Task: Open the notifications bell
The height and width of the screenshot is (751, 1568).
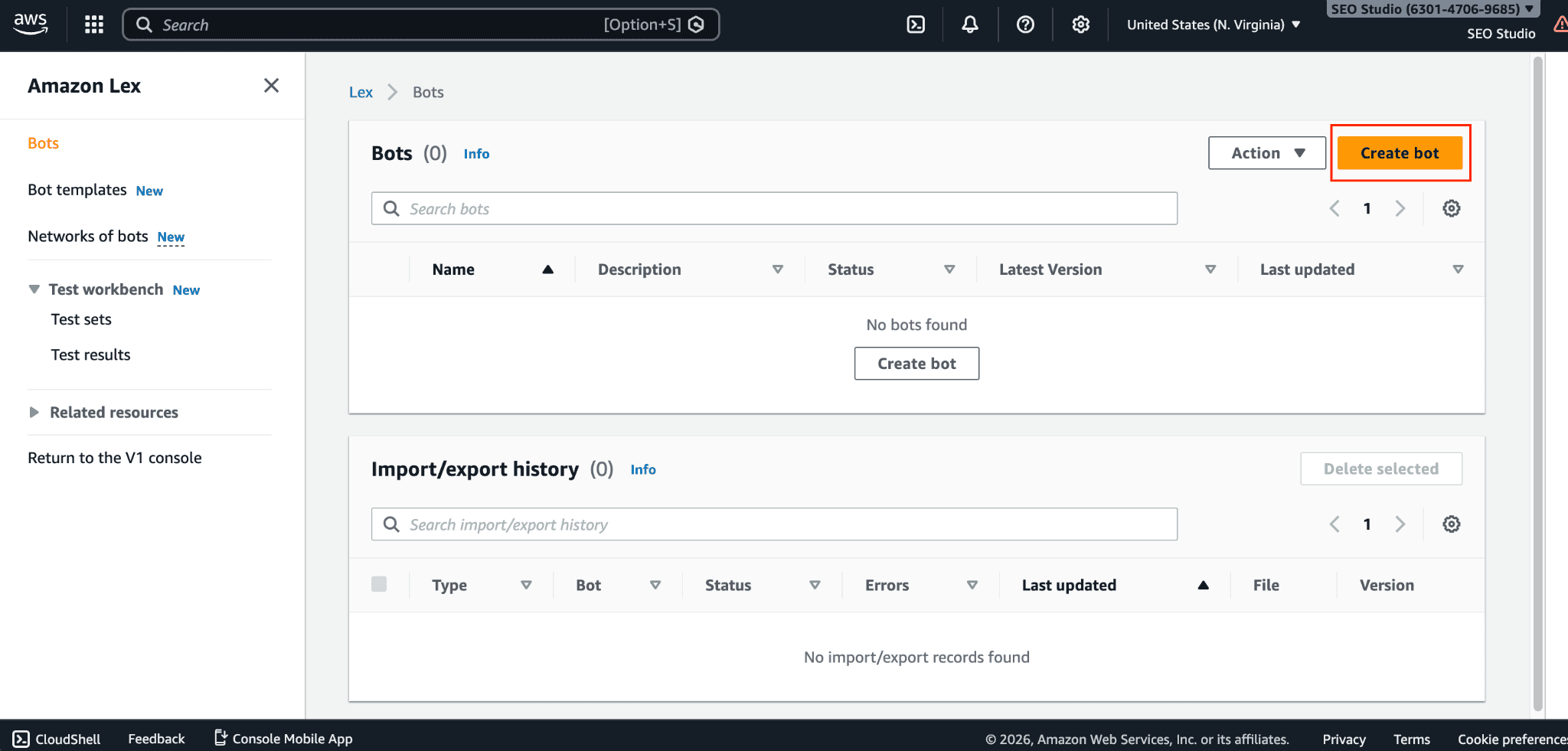Action: (970, 24)
